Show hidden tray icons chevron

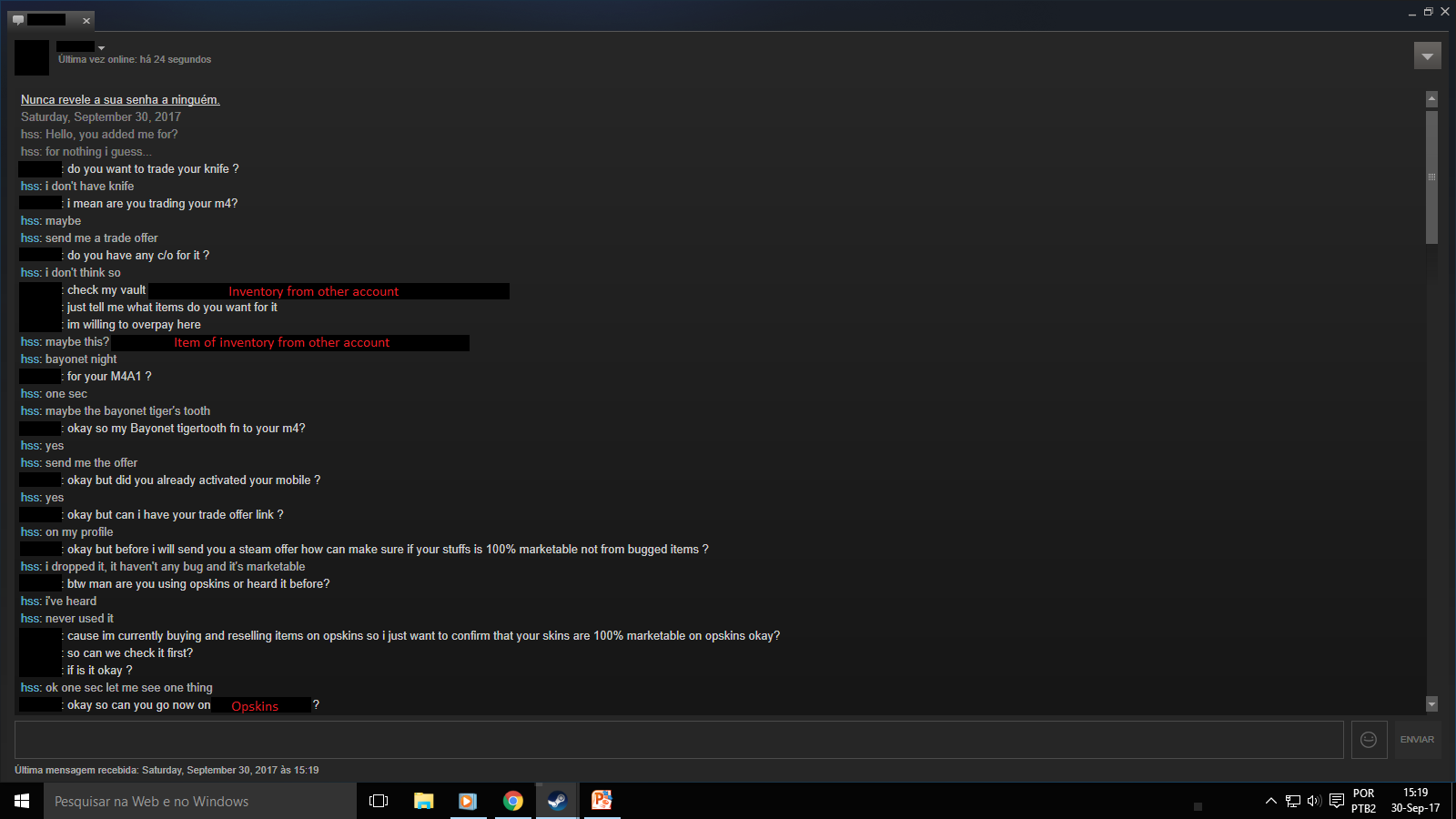(x=1270, y=801)
